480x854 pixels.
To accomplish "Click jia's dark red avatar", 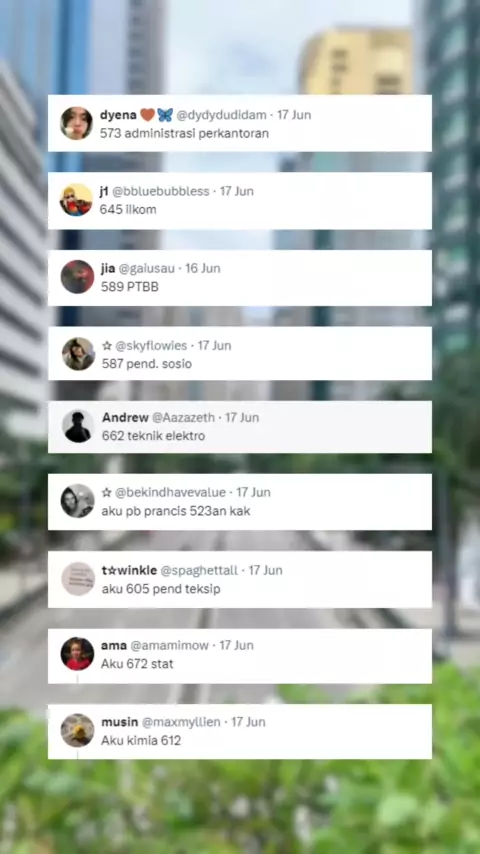I will [x=77, y=277].
